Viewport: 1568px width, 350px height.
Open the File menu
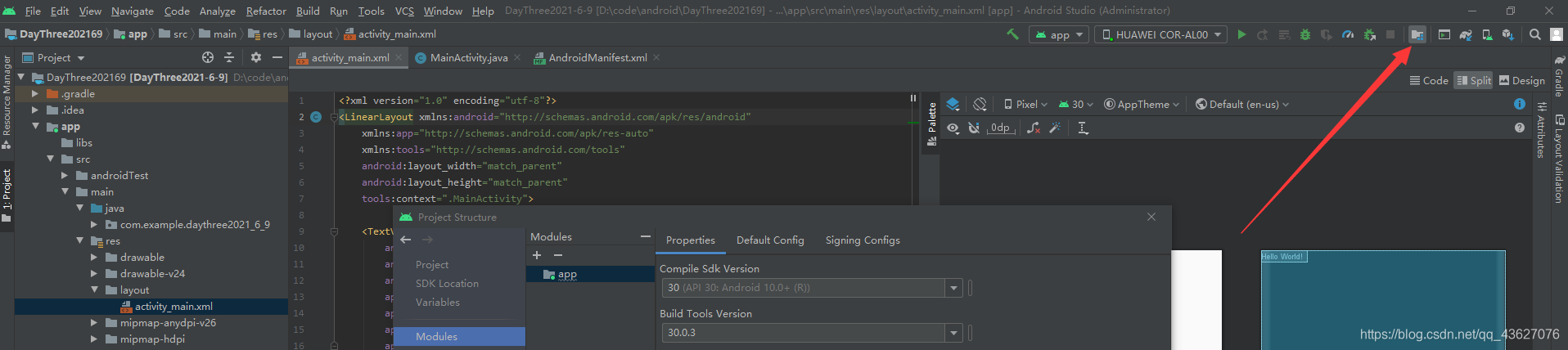pyautogui.click(x=33, y=11)
